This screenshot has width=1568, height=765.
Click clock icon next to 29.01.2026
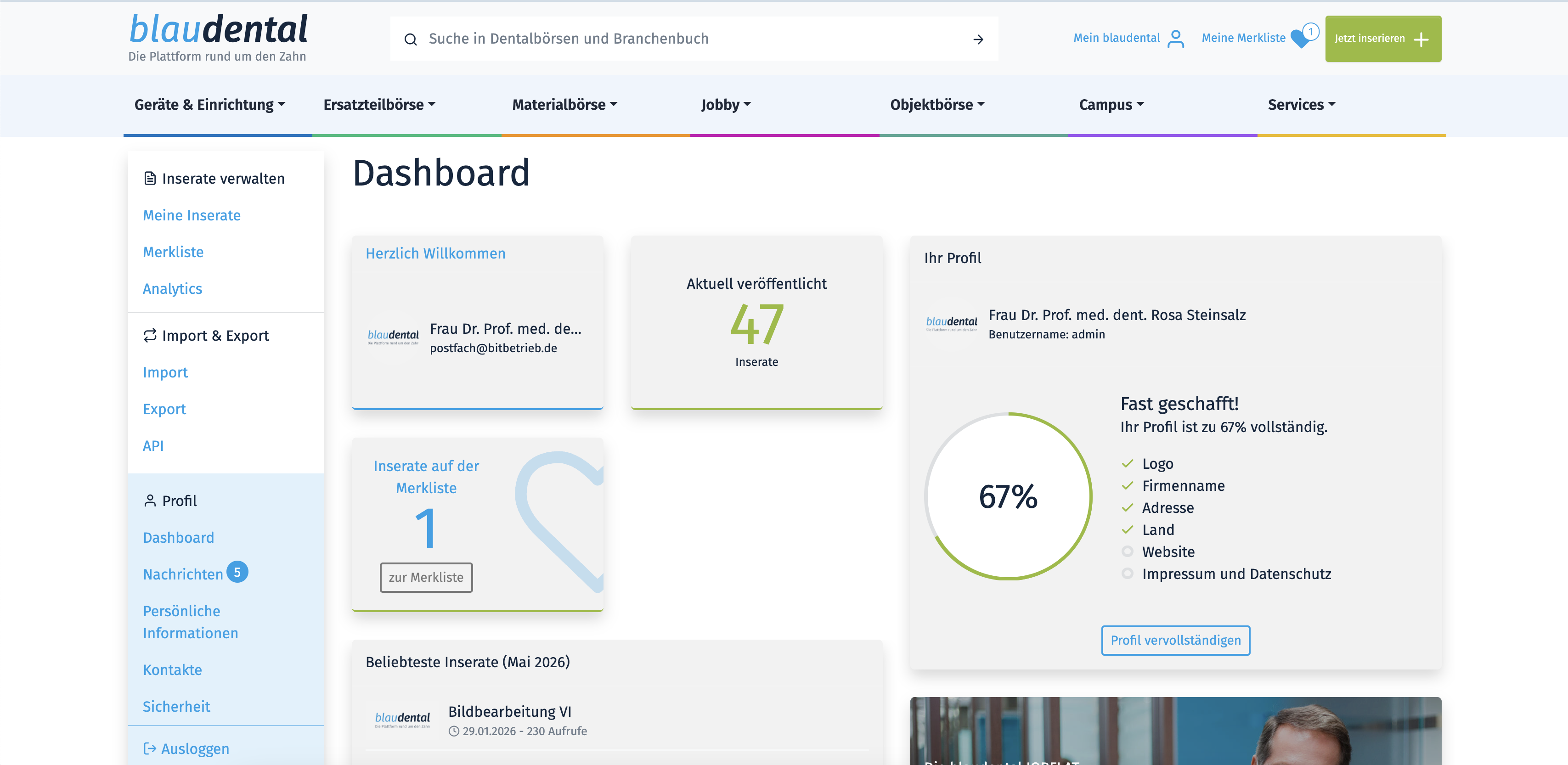tap(453, 731)
